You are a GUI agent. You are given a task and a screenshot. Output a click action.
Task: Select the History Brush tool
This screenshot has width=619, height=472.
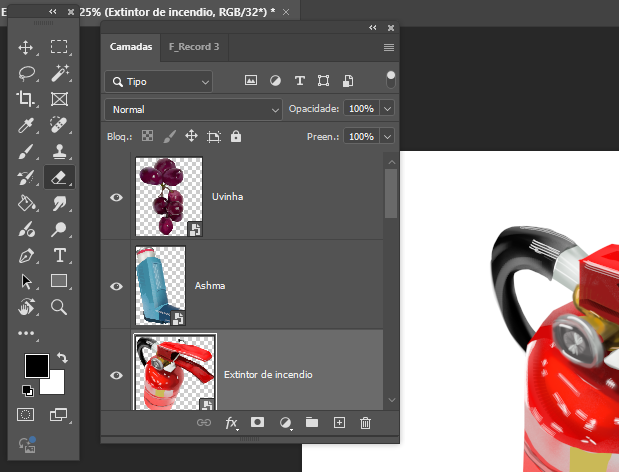pyautogui.click(x=26, y=177)
